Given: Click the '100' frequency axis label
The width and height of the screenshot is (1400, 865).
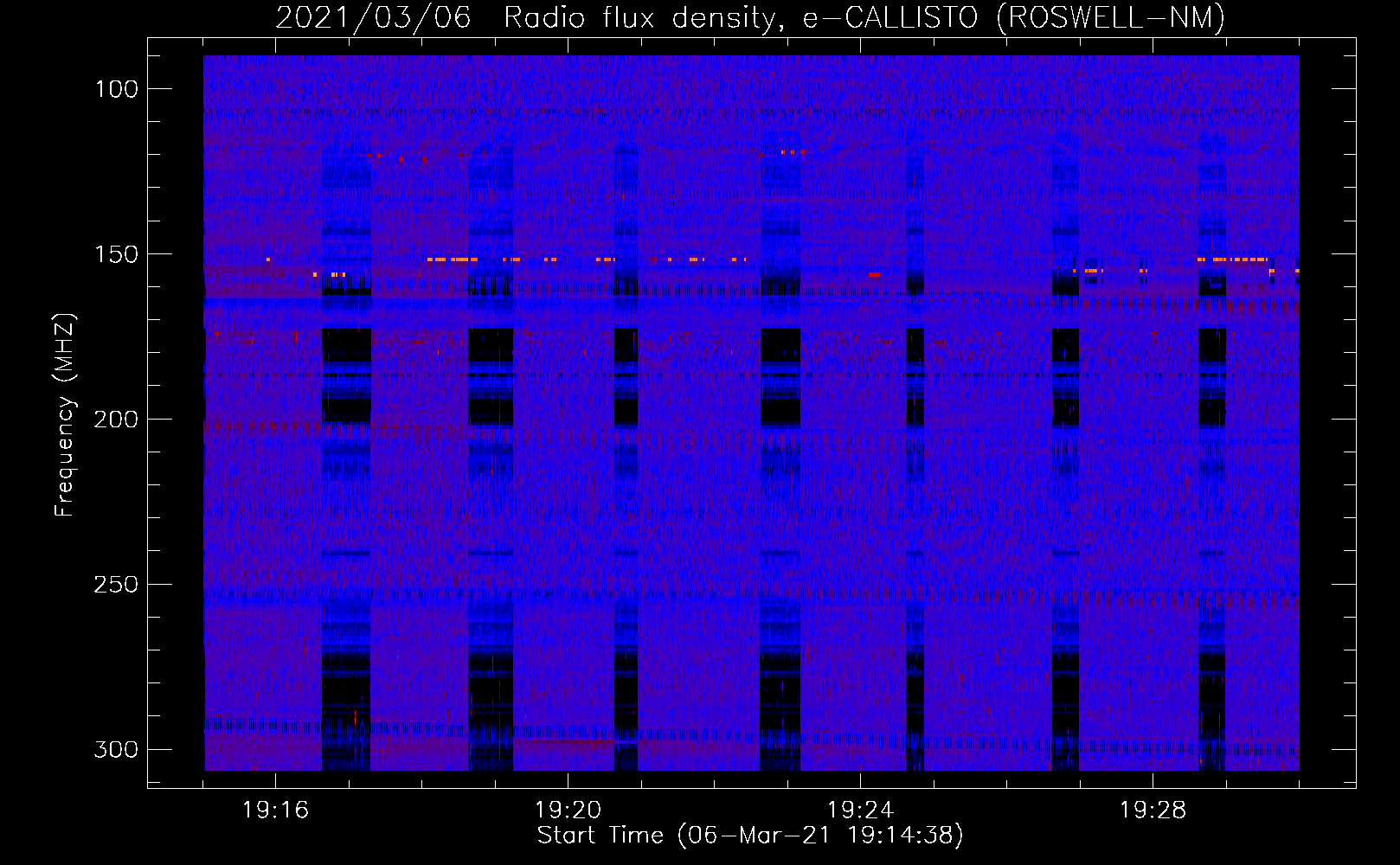Looking at the screenshot, I should coord(117,89).
